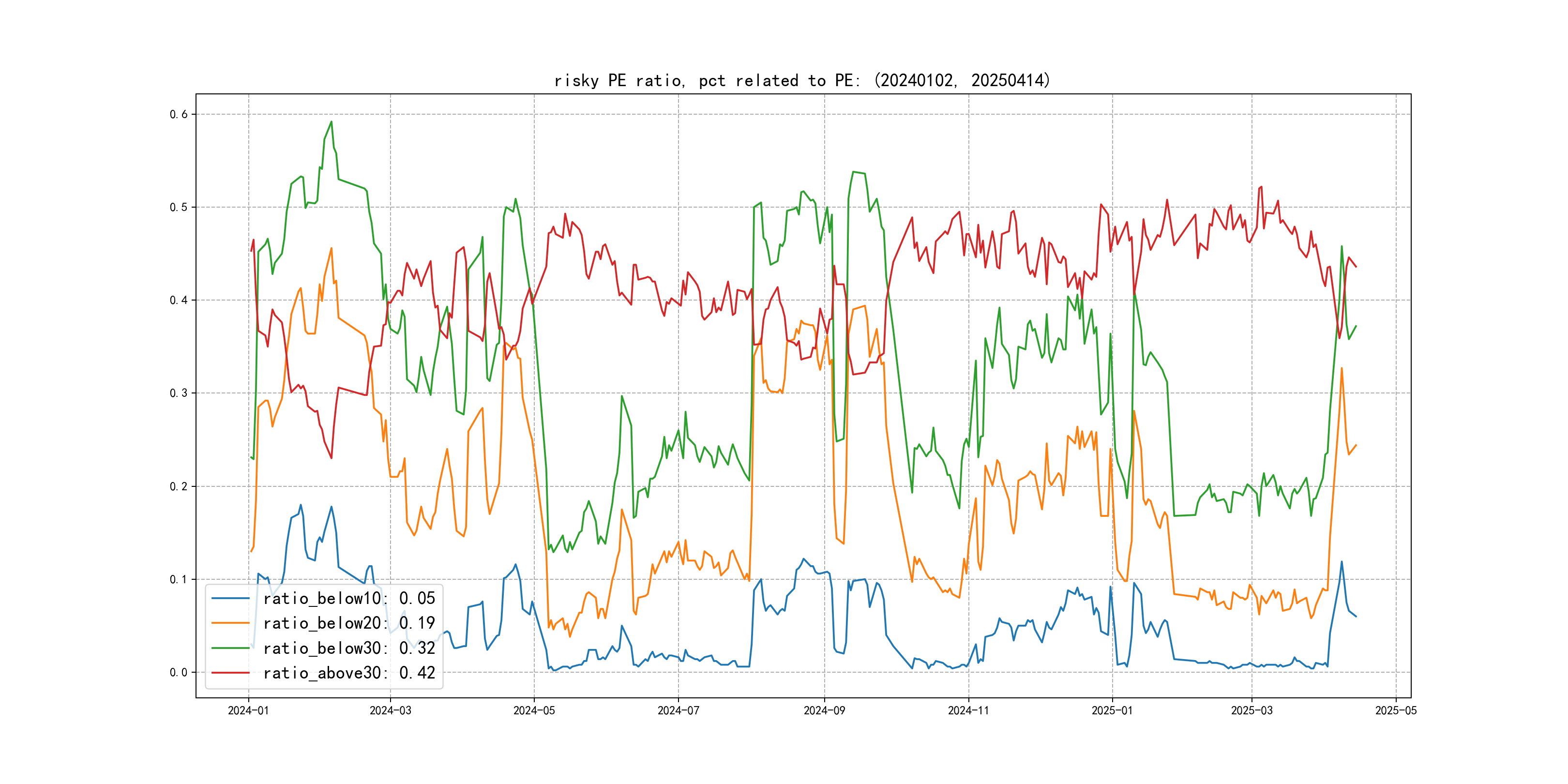Click the 2025-03 x-axis tick label
The height and width of the screenshot is (784, 1568).
tap(1251, 710)
